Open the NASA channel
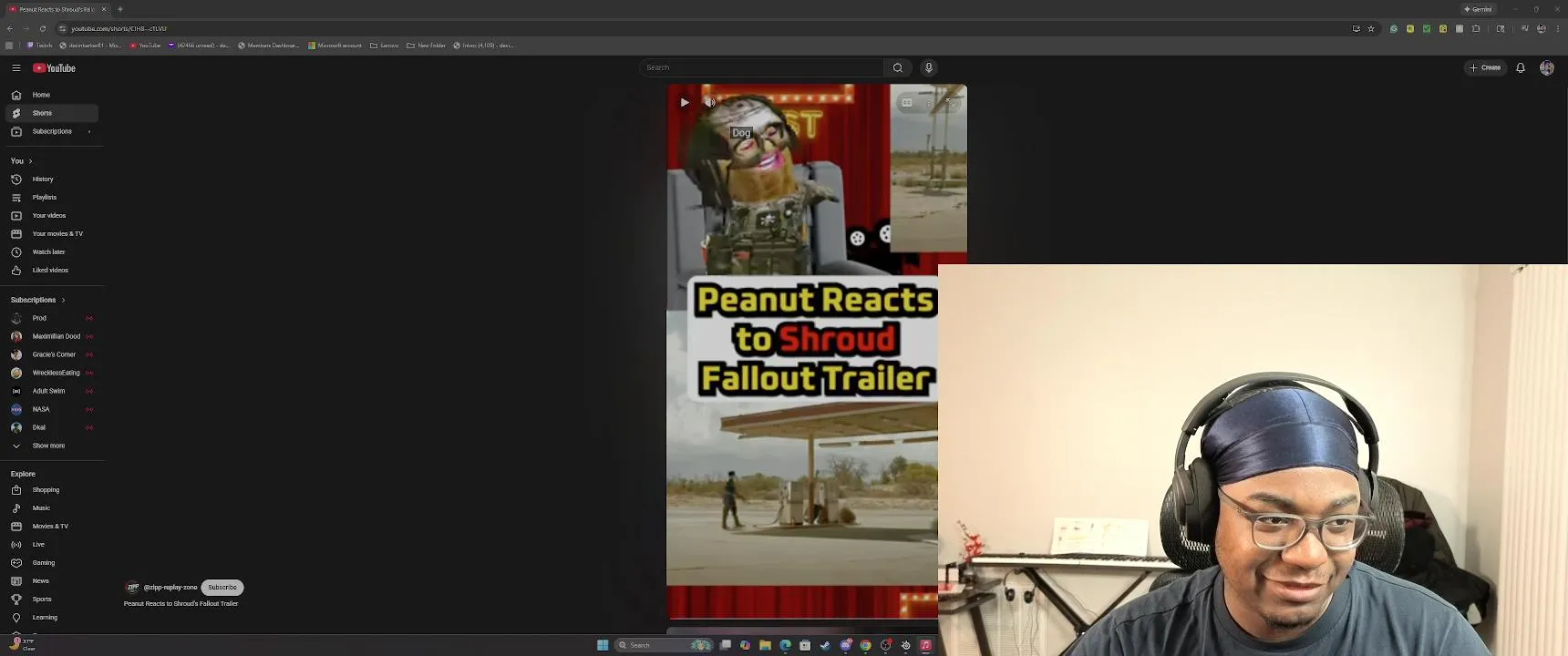This screenshot has height=656, width=1568. [x=52, y=409]
